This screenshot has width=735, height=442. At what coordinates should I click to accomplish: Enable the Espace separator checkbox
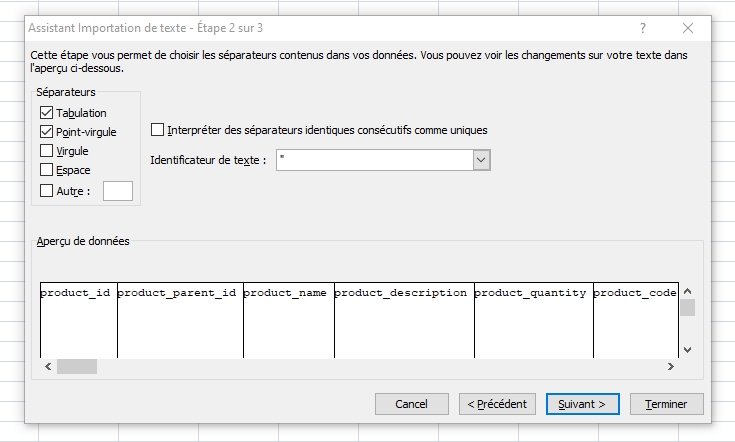(x=46, y=170)
